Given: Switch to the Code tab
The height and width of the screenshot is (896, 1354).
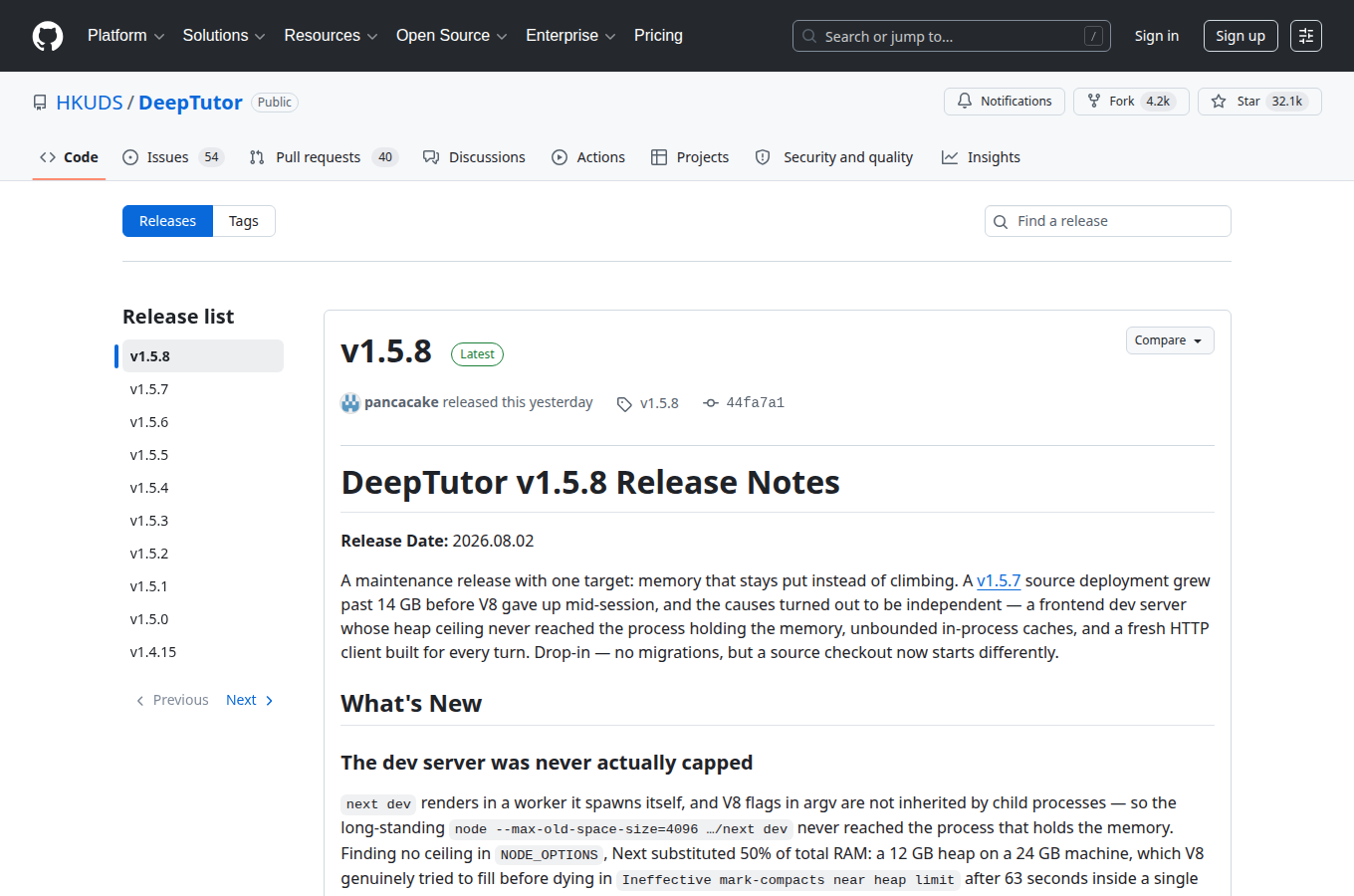Looking at the screenshot, I should click(69, 157).
